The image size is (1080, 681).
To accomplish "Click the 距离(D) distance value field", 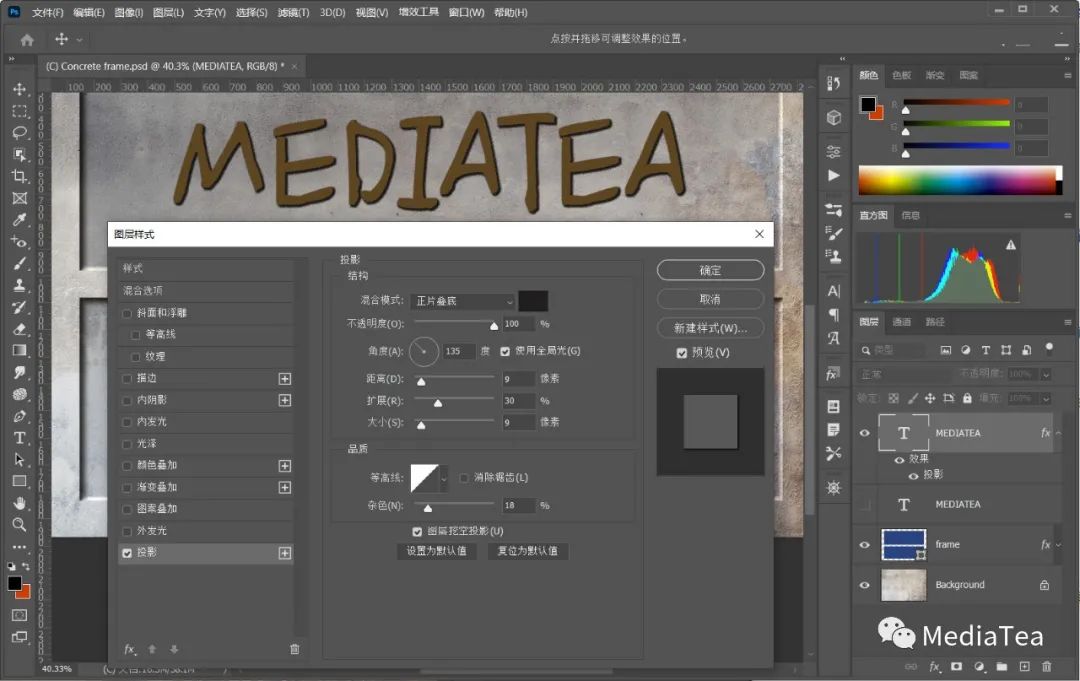I will 518,379.
